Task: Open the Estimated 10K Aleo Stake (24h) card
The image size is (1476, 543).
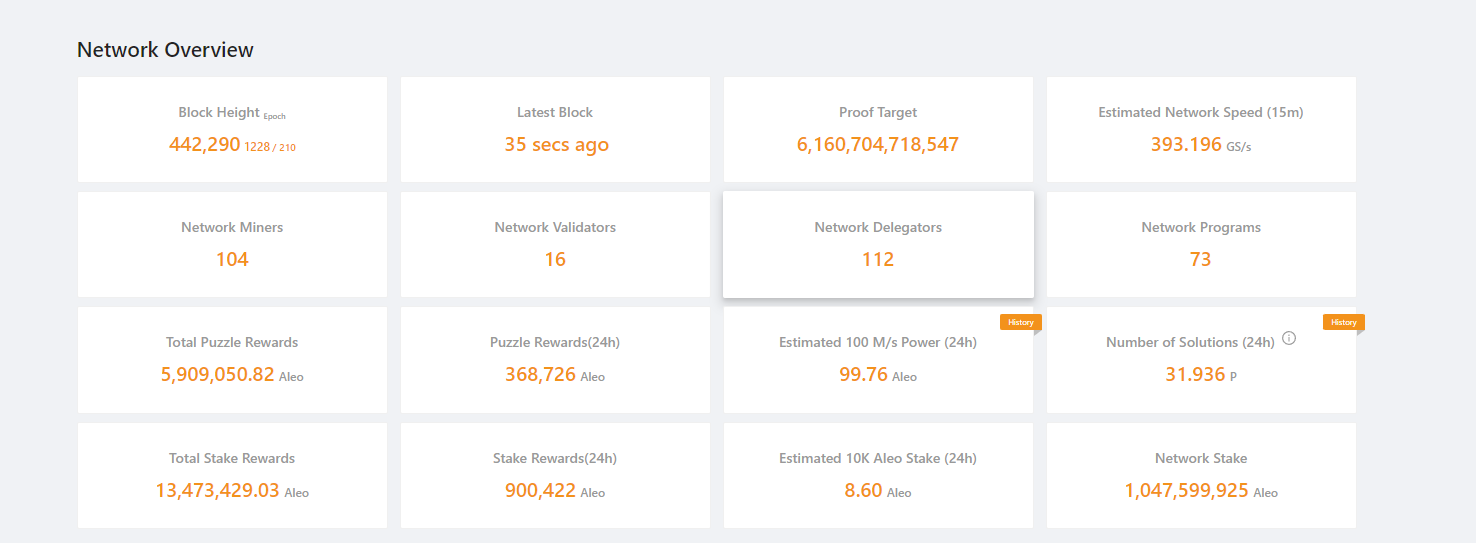Action: coord(878,475)
